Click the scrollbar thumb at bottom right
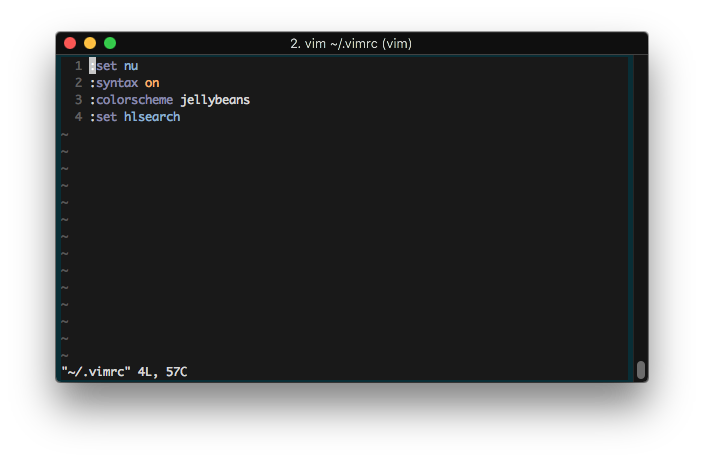 tap(641, 370)
